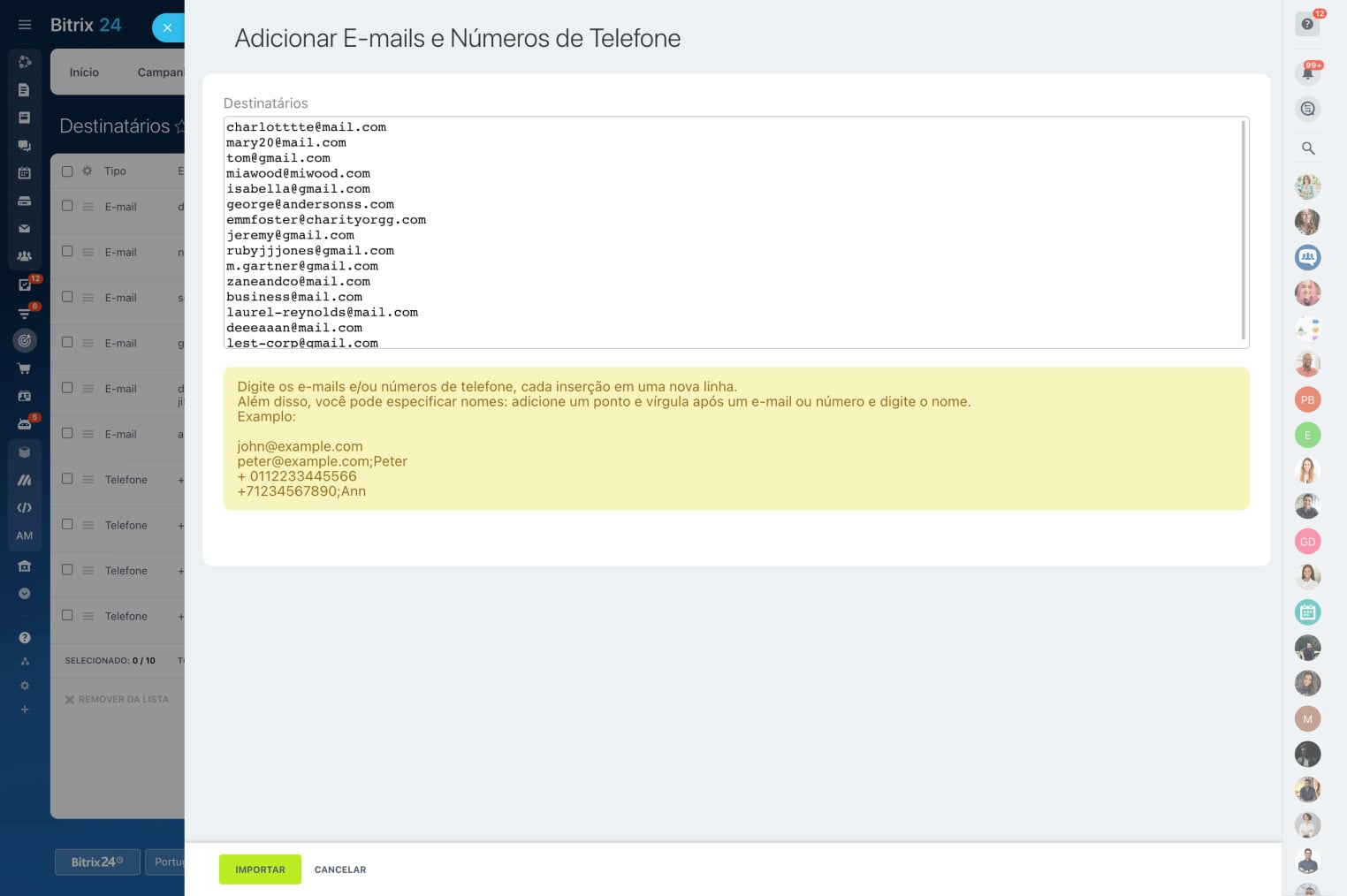
Task: Tick the select-all checkbox beside Tipo
Action: click(67, 171)
